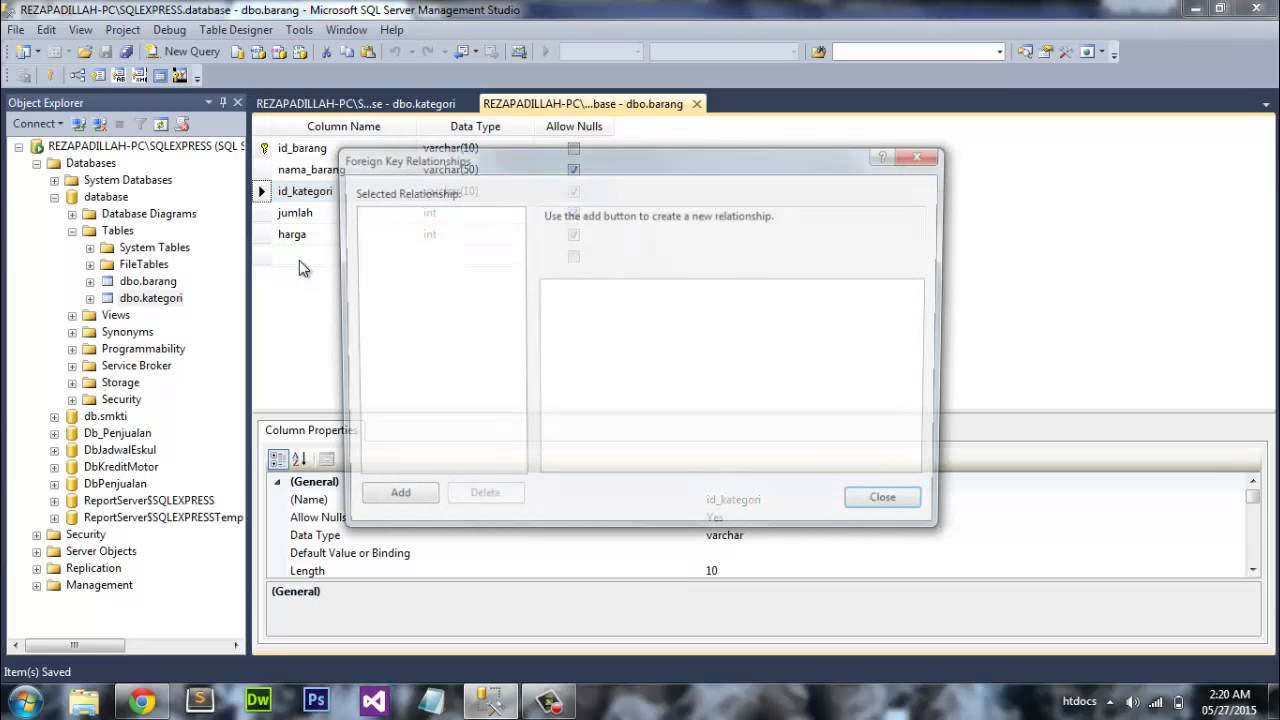Click the Disconnect icon in Object Explorer
The image size is (1280, 720).
coord(100,124)
